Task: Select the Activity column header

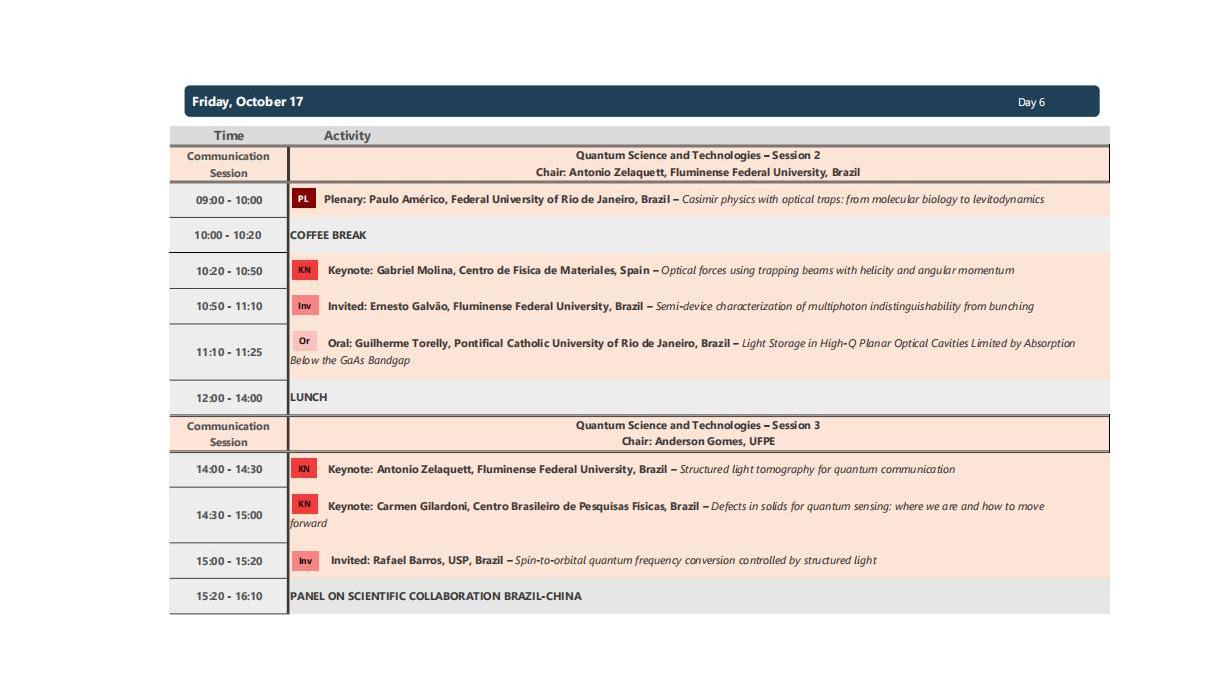Action: tap(347, 135)
